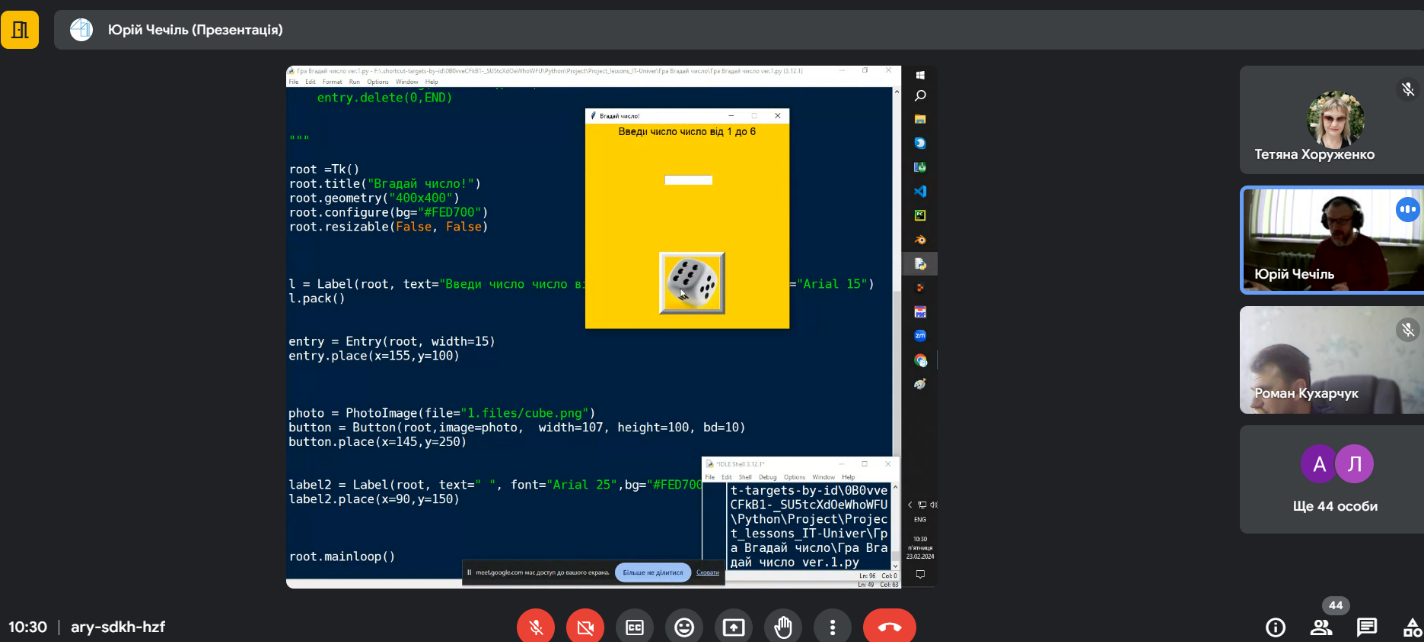Unmute the microphone in the call bar
The image size is (1424, 642).
(x=536, y=627)
